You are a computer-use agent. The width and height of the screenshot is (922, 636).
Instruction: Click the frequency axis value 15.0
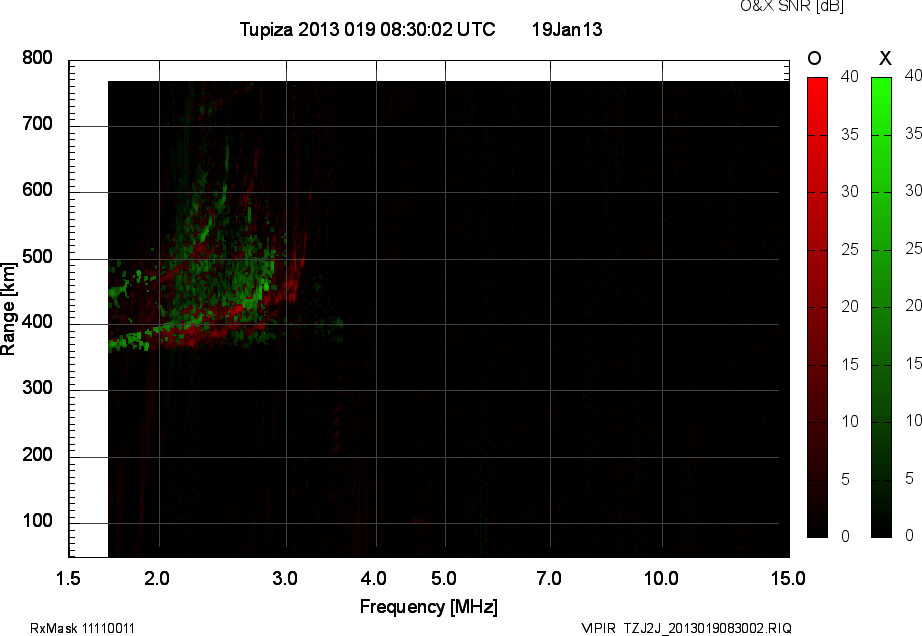click(788, 578)
